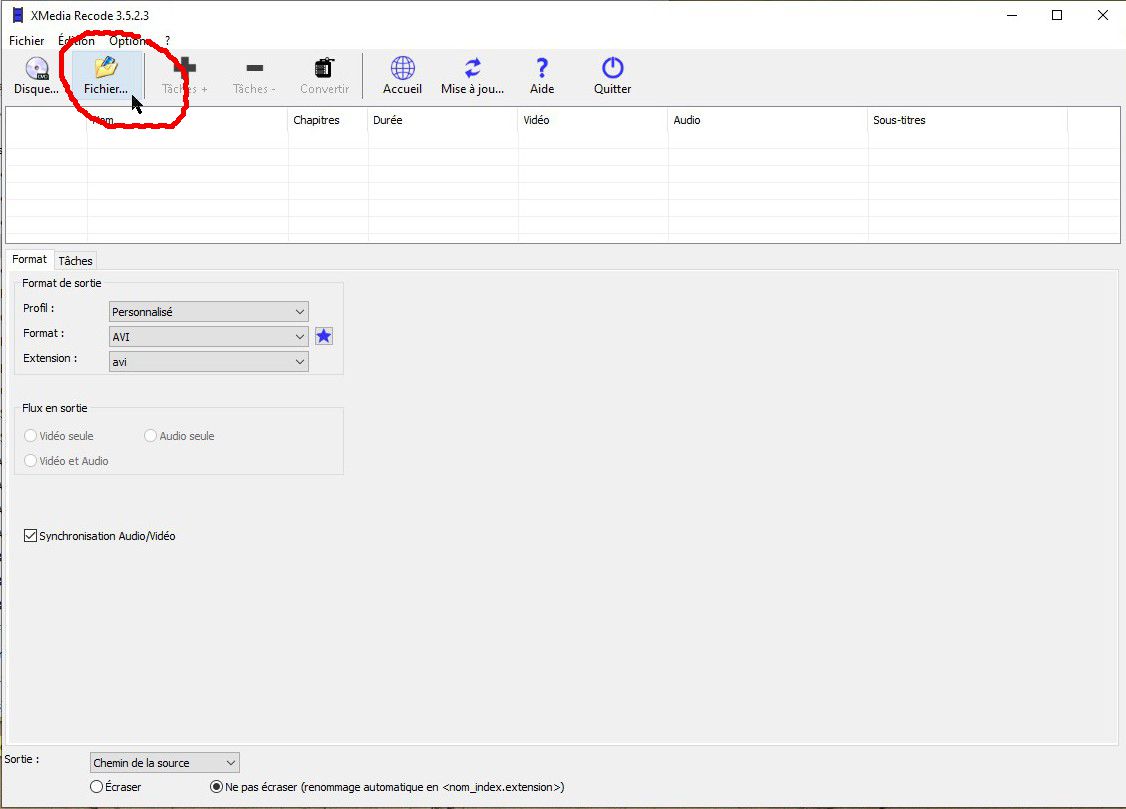This screenshot has height=809, width=1126.
Task: Expand the Profil dropdown
Action: 209,312
